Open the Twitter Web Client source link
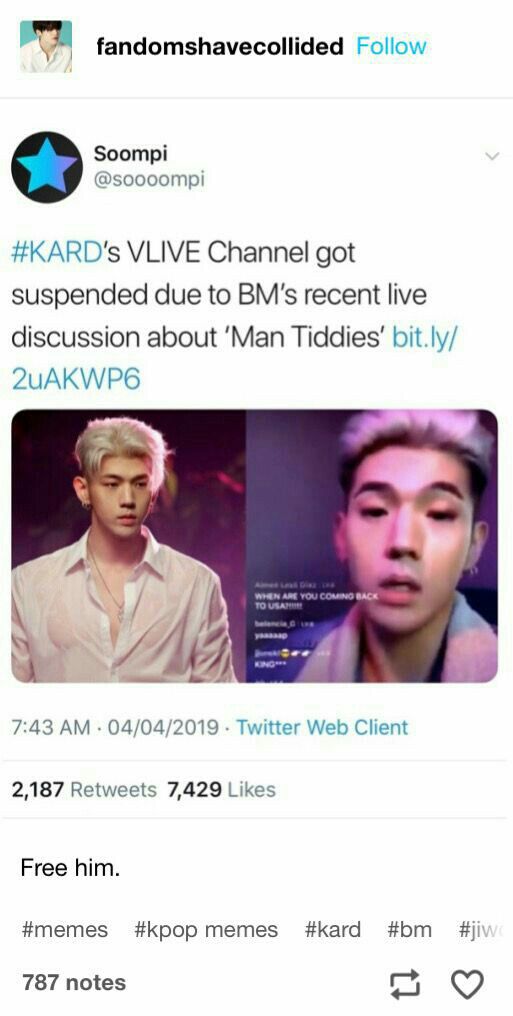The width and height of the screenshot is (513, 1016). tap(322, 727)
